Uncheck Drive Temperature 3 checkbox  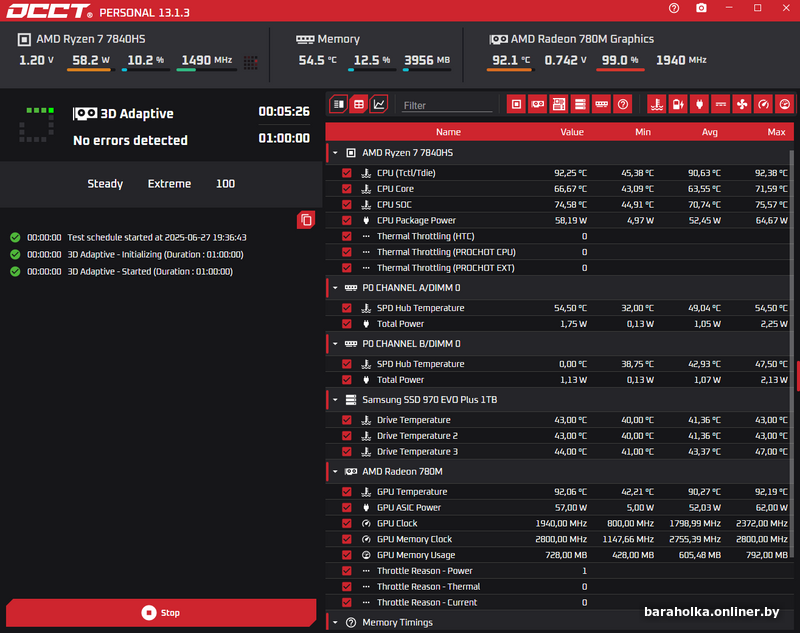tap(347, 451)
